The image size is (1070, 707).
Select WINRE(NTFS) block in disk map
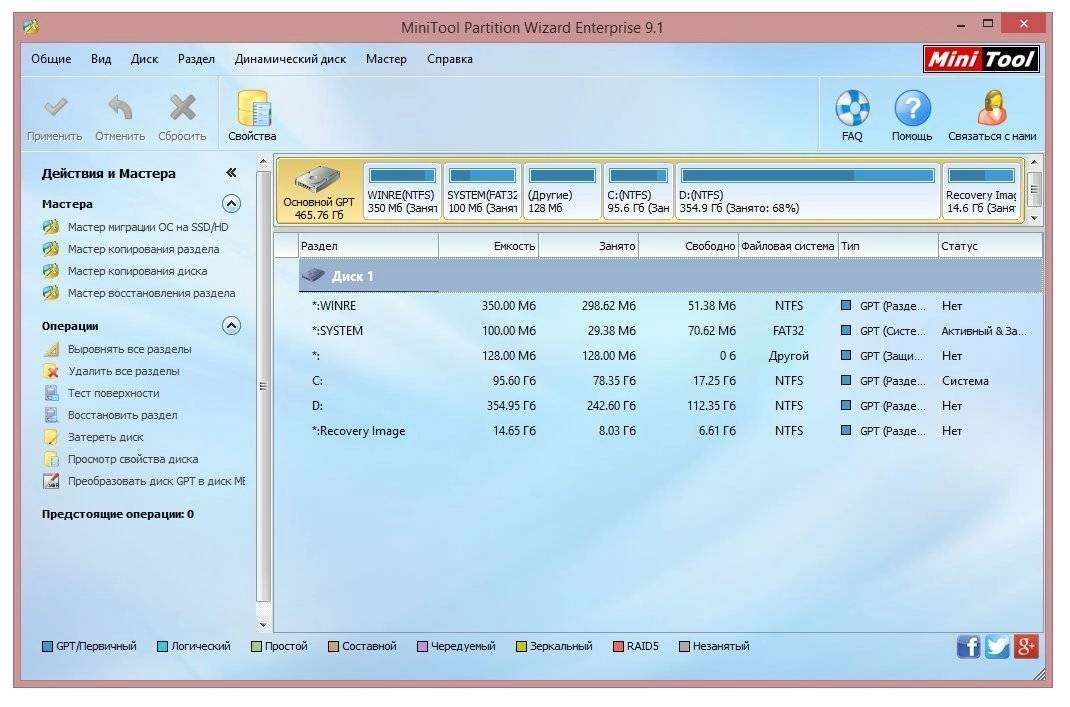tap(402, 191)
